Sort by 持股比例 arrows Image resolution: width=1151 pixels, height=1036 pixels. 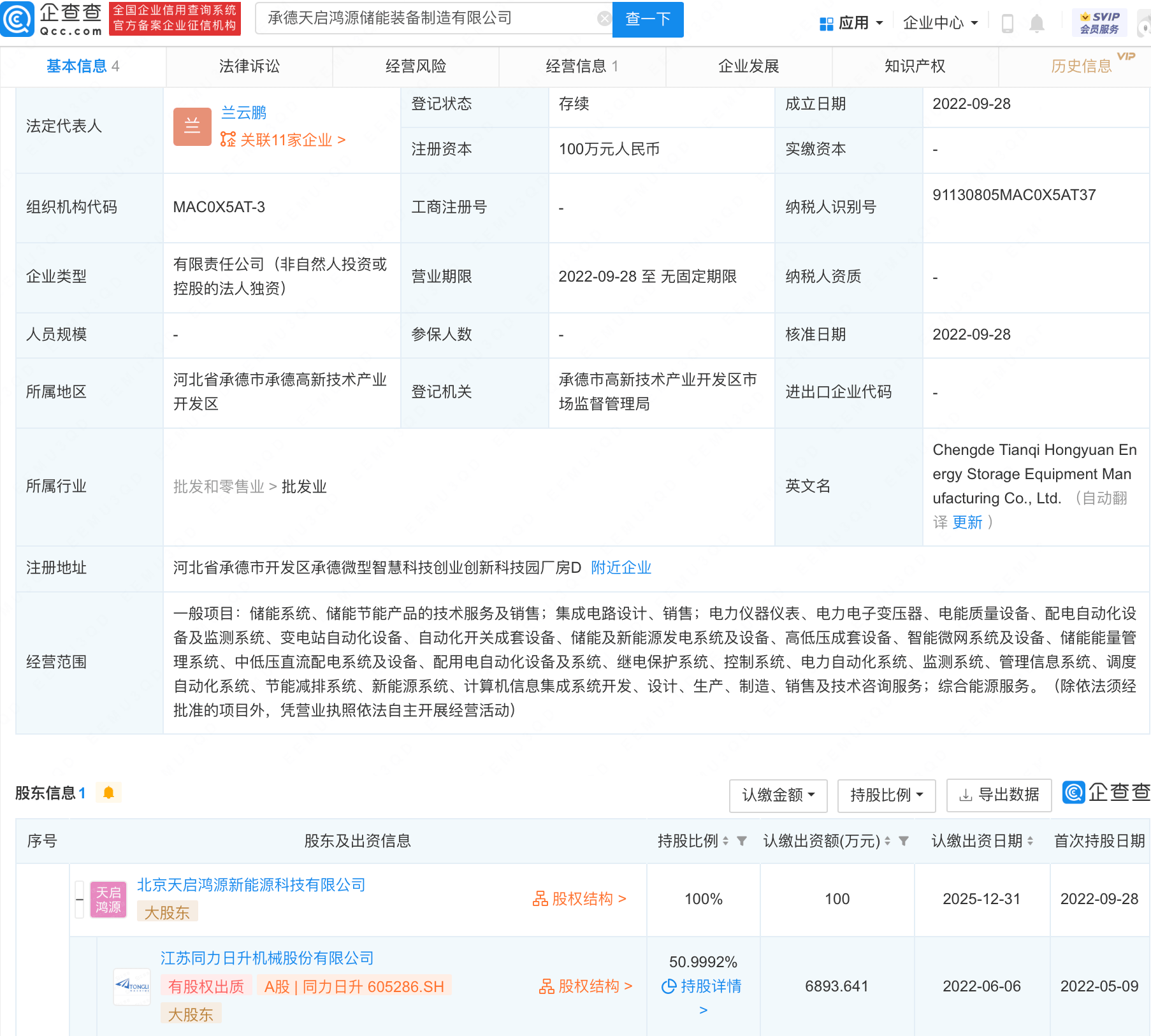click(x=725, y=841)
